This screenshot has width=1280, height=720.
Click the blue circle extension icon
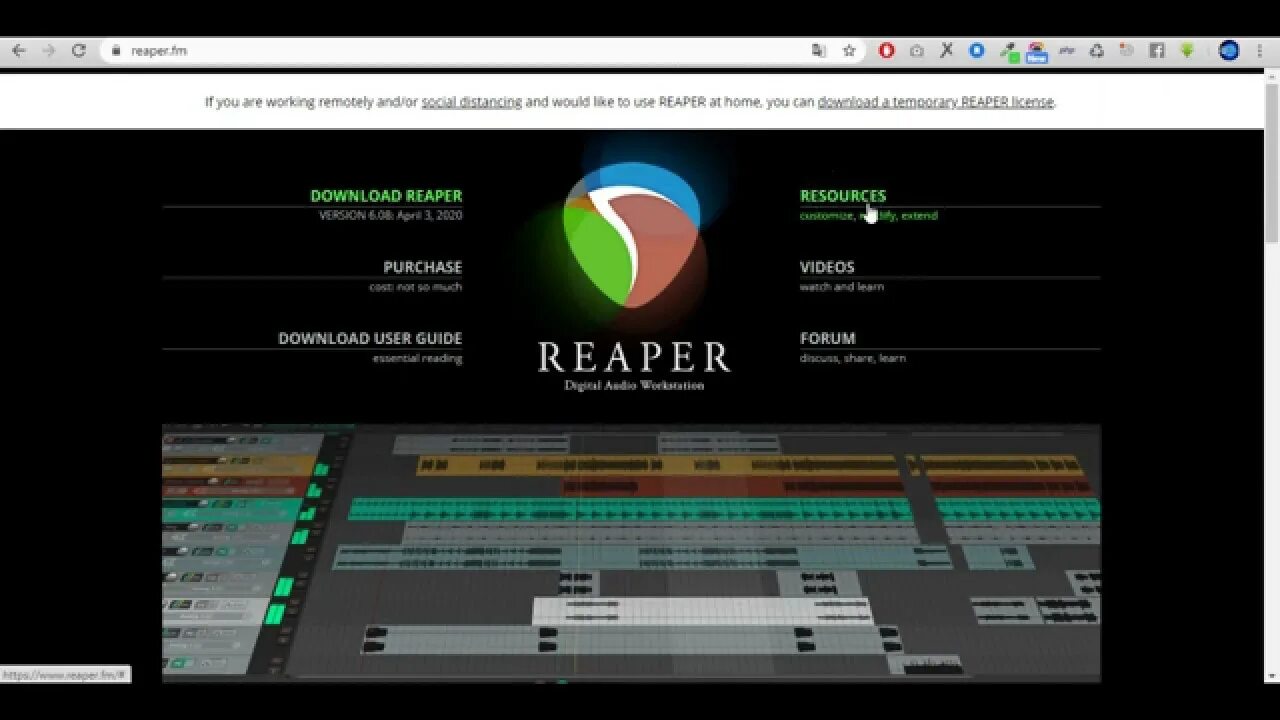[977, 51]
